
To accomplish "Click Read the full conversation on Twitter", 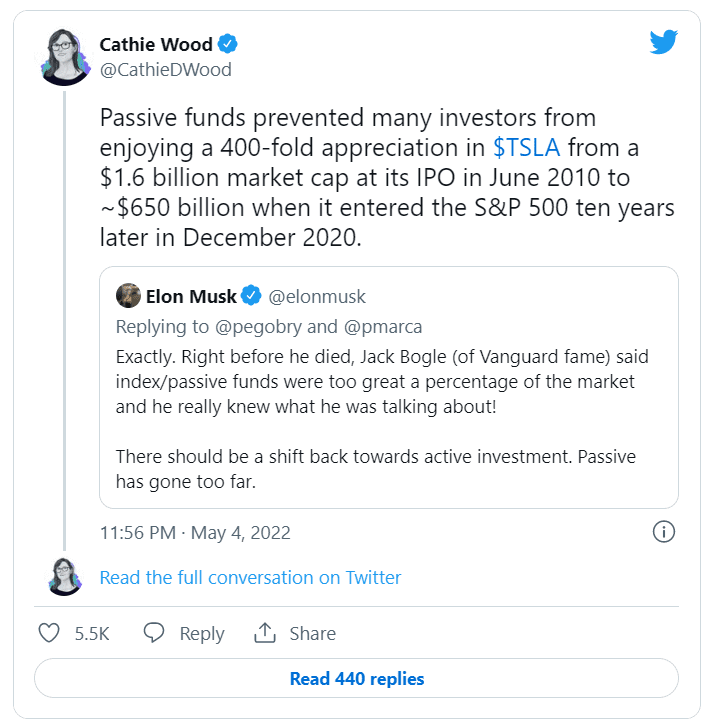I will coord(250,577).
